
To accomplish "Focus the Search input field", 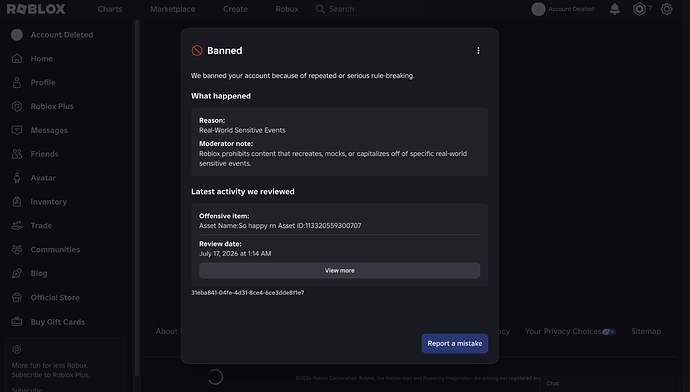I will (370, 9).
